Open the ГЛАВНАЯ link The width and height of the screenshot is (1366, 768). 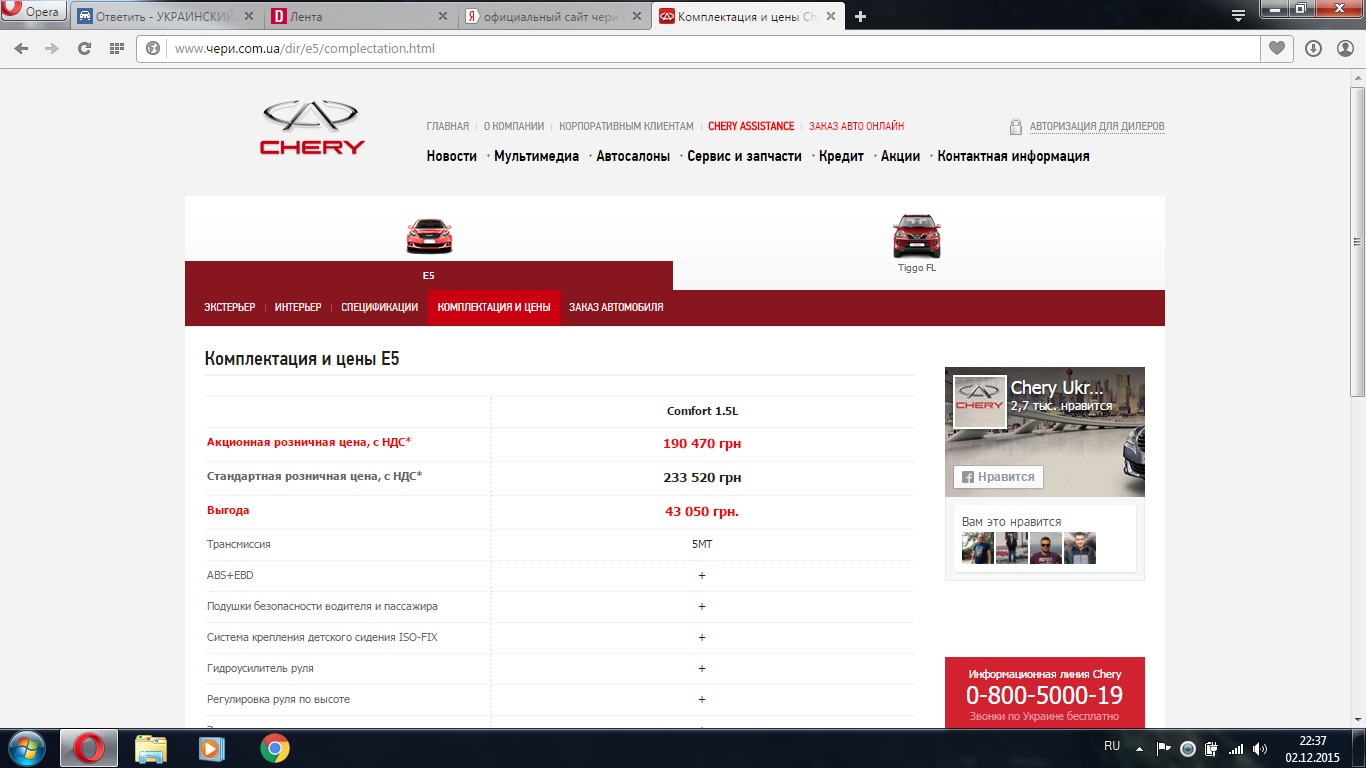coord(447,126)
